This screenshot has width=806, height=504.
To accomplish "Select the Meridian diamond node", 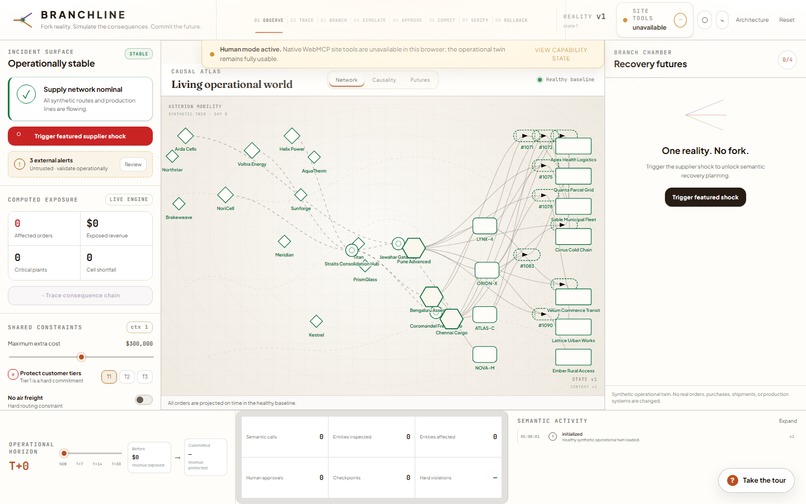I will point(284,241).
